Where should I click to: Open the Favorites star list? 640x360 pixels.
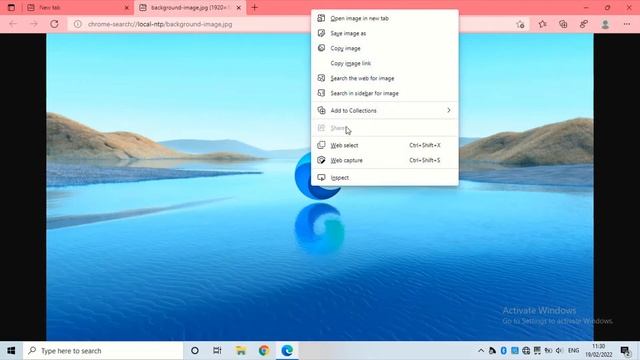coord(542,24)
